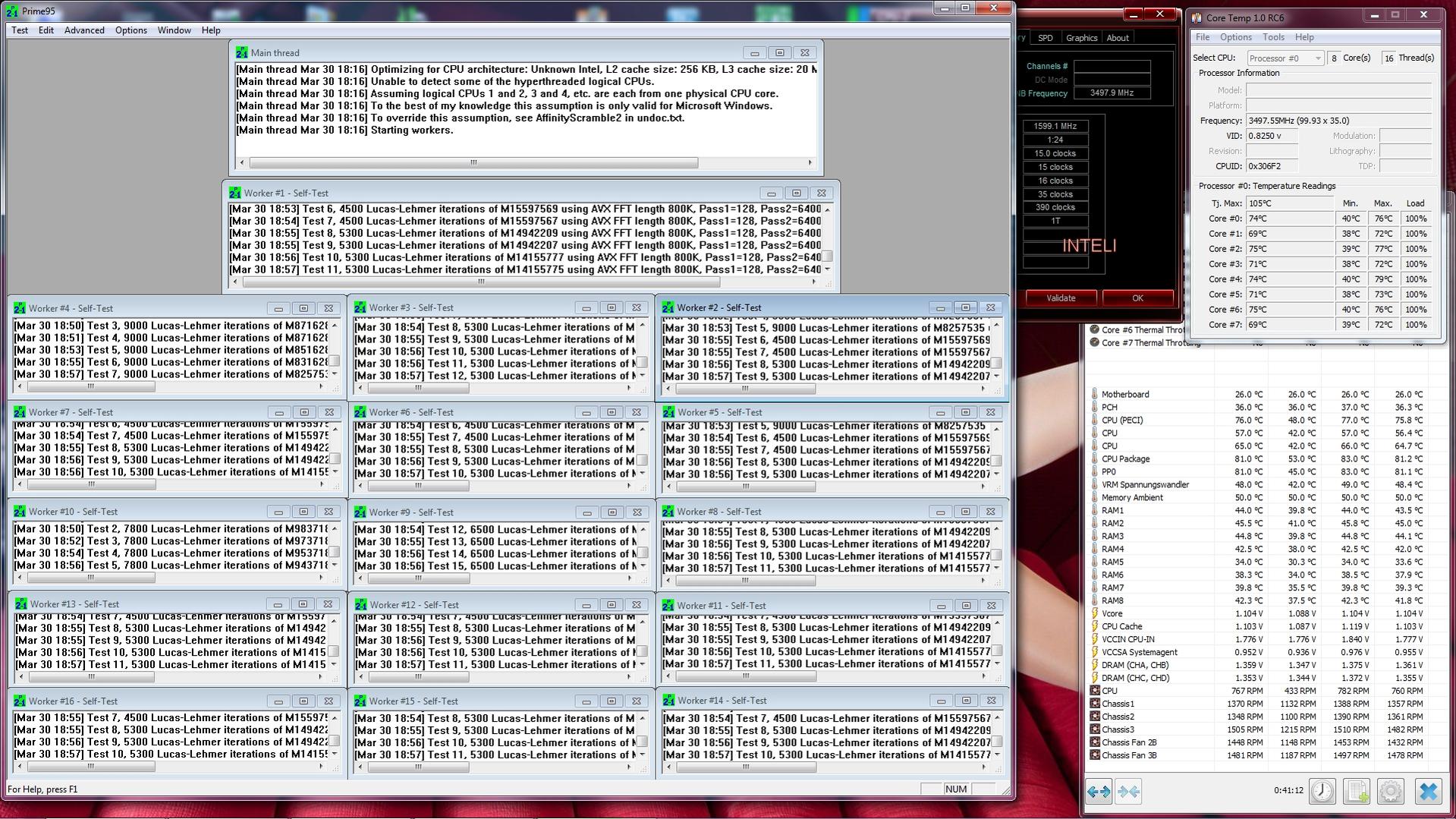
Task: Switch to the Graphics tab in CPU-Z
Action: tap(1081, 38)
